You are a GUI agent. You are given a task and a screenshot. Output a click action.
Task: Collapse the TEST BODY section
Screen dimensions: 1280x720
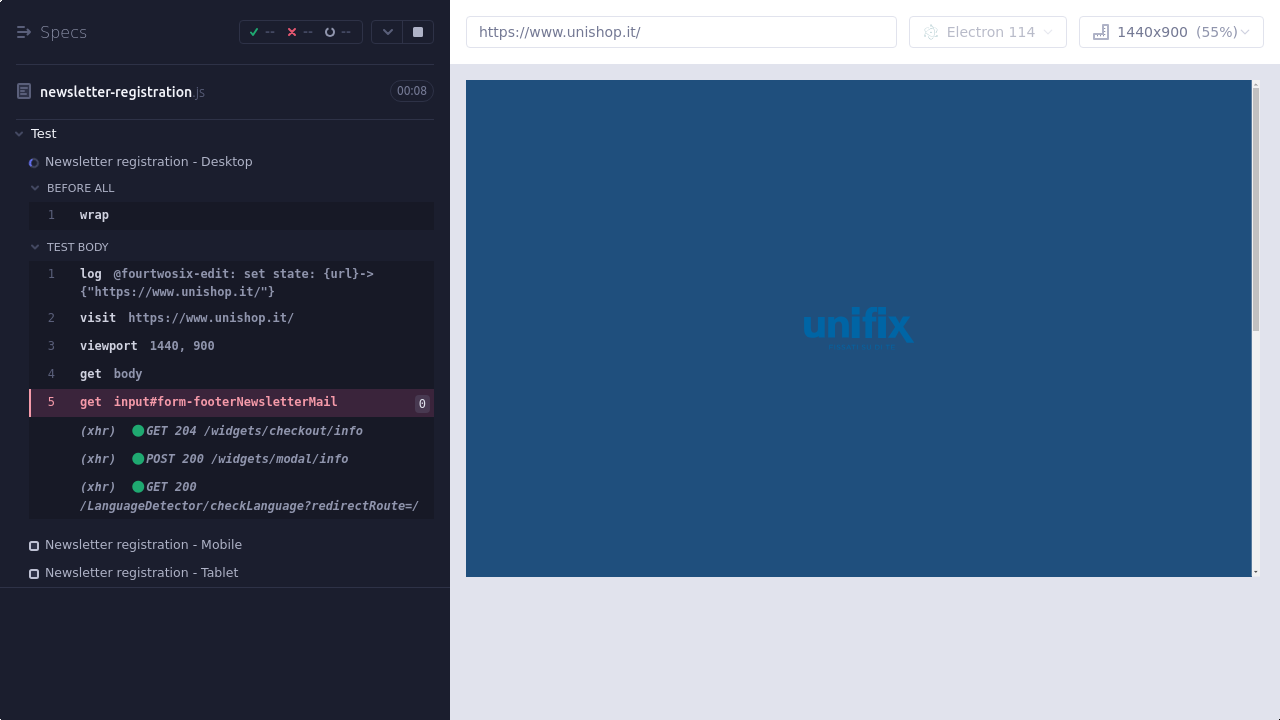35,247
